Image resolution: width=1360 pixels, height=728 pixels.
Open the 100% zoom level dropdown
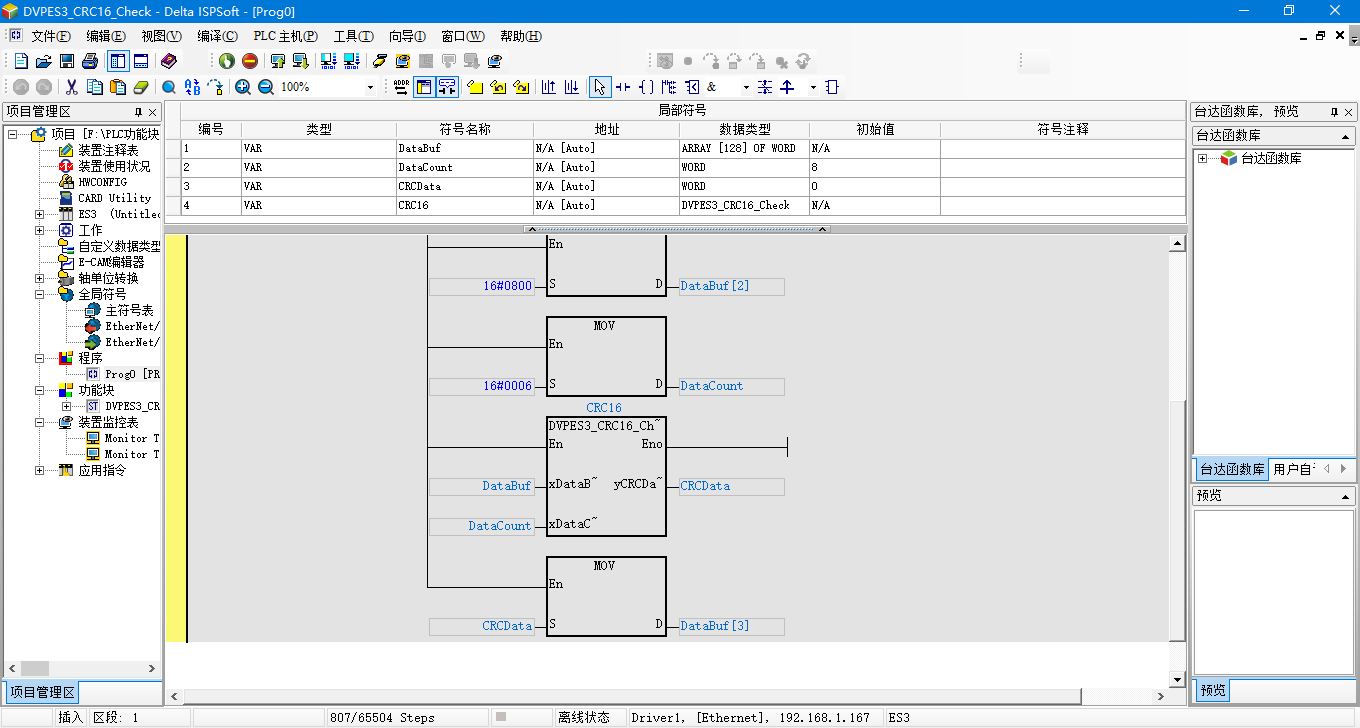pyautogui.click(x=370, y=87)
